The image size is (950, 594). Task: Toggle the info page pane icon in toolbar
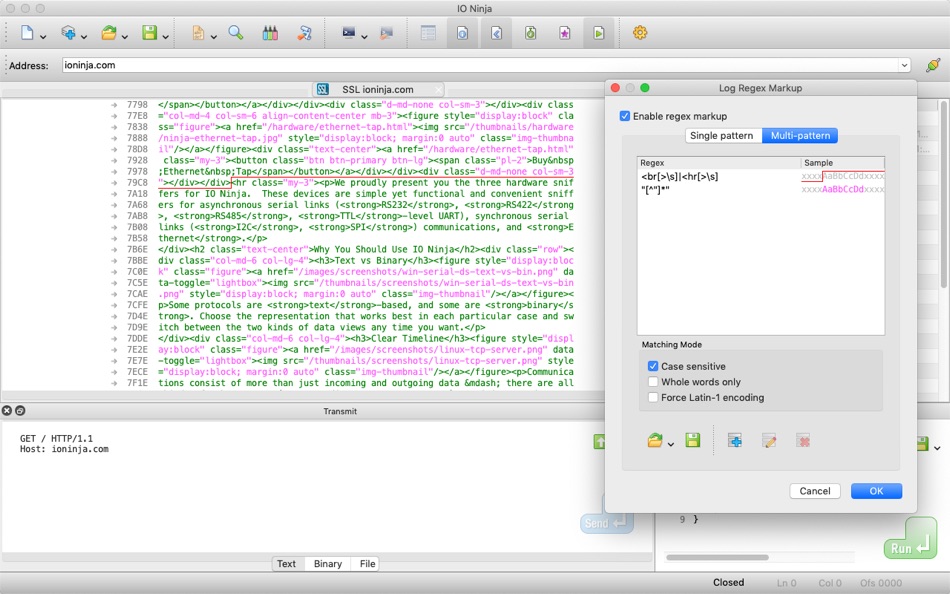point(462,33)
